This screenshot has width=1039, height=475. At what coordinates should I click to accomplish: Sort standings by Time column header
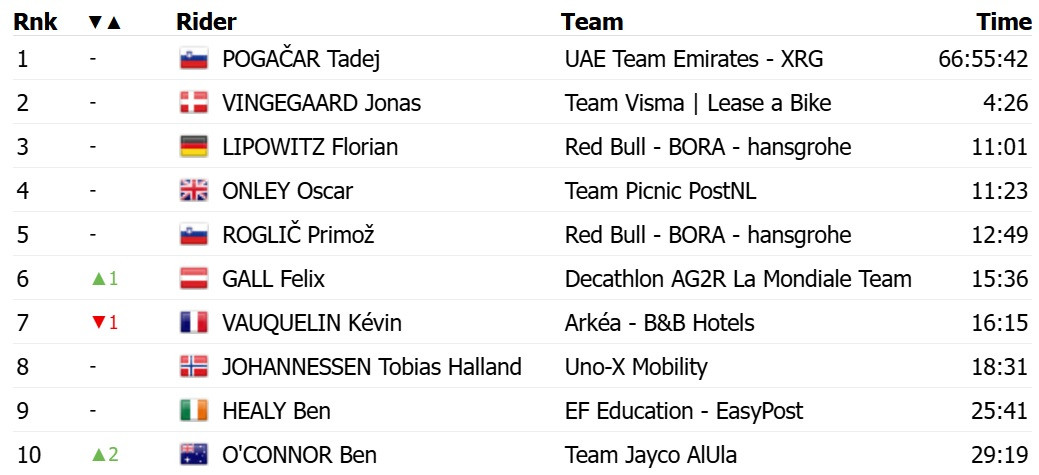coord(1003,22)
